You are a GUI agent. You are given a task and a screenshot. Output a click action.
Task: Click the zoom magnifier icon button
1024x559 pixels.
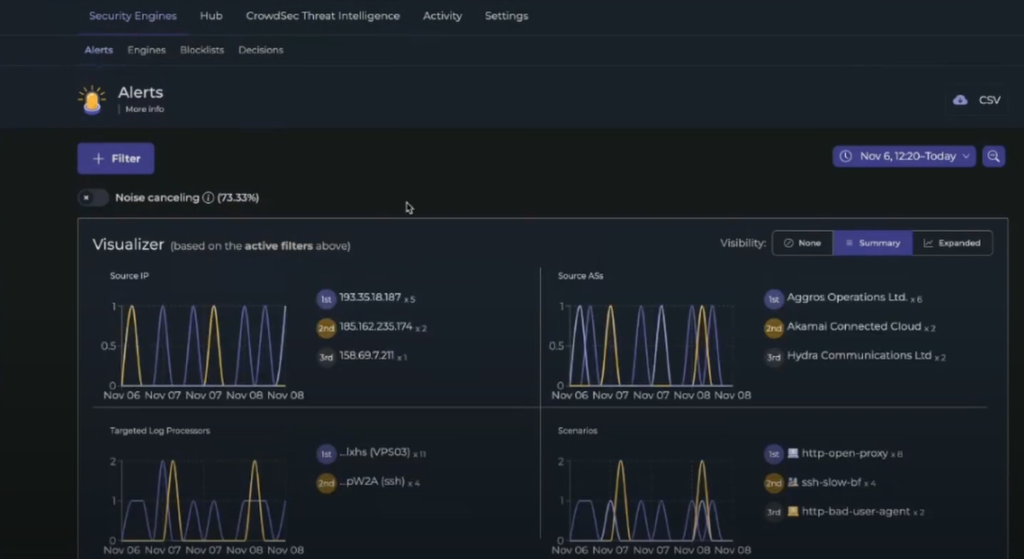point(993,156)
